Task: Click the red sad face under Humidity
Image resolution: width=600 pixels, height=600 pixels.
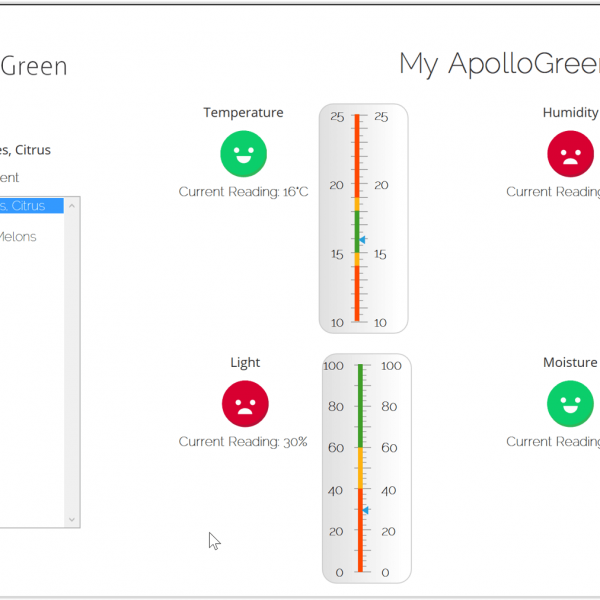Action: click(x=570, y=154)
